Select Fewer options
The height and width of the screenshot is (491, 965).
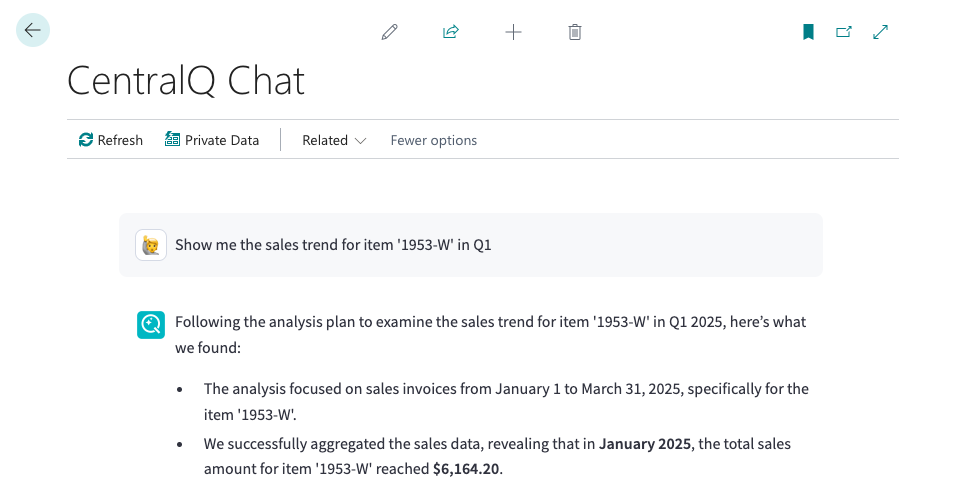pyautogui.click(x=434, y=140)
